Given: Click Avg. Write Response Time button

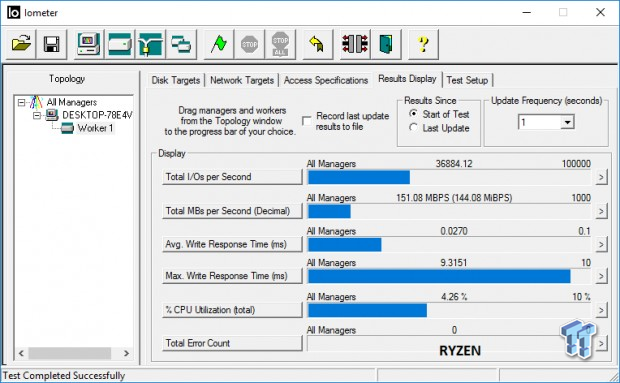Looking at the screenshot, I should pyautogui.click(x=232, y=244).
